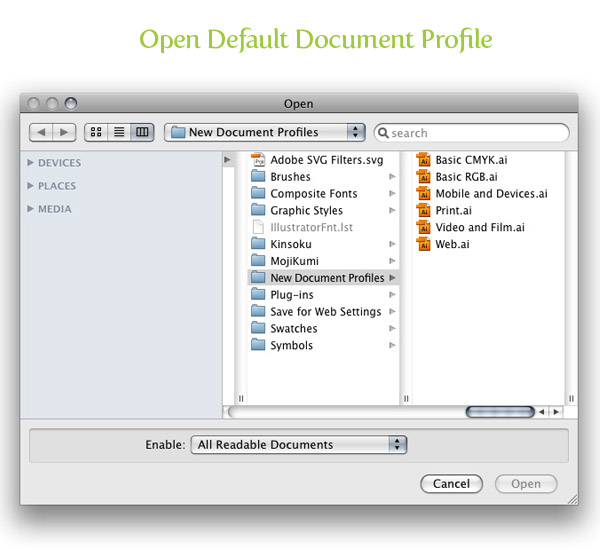Select the "Basic CMYK.ai" file name
Image resolution: width=600 pixels, height=555 pixels.
(x=471, y=160)
